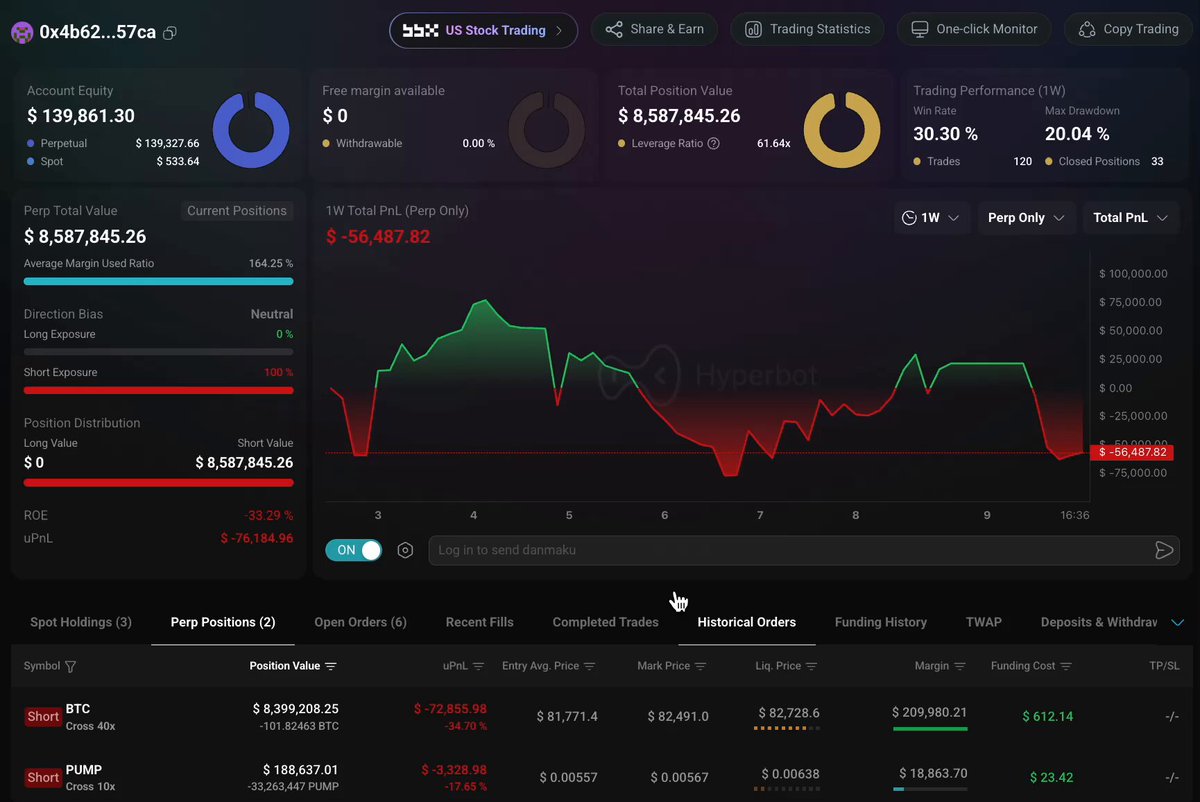Click the BTC symbol in positions table

click(x=78, y=709)
